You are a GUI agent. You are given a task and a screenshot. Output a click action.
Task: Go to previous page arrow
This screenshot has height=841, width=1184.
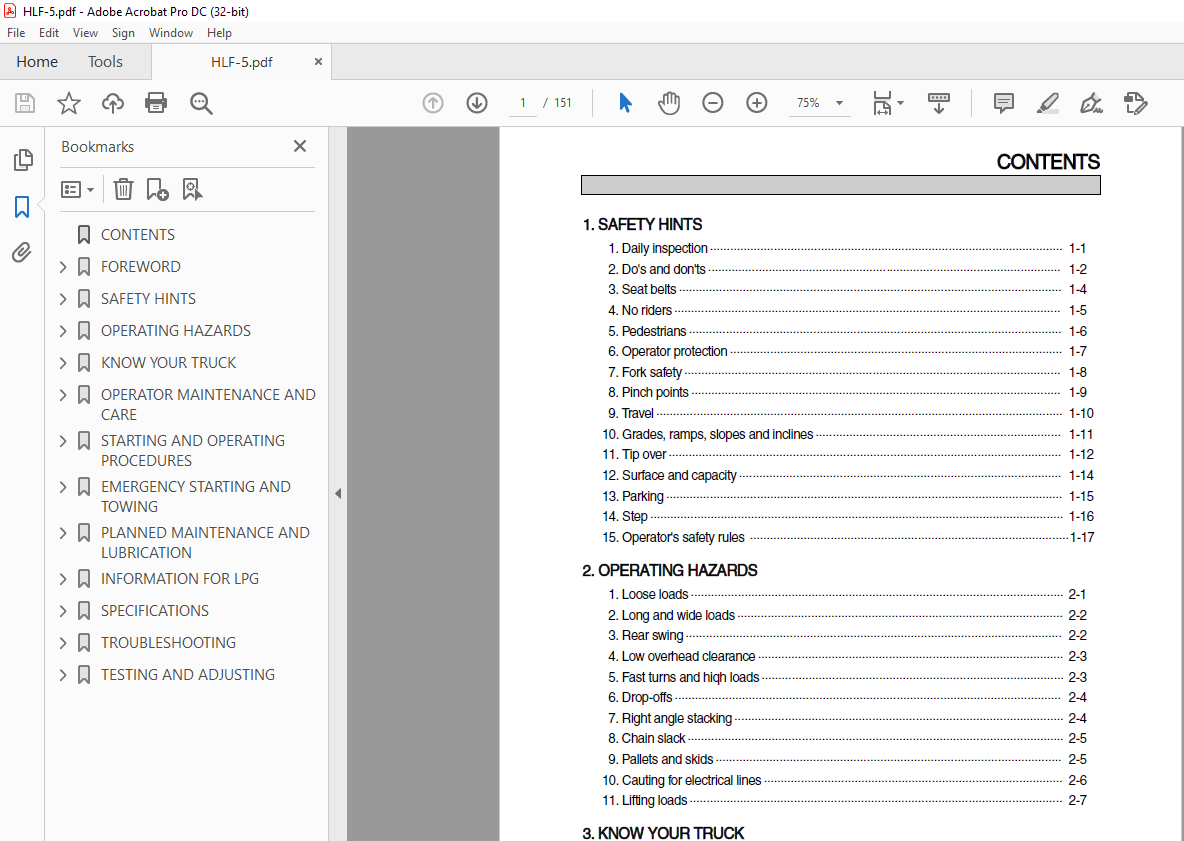pos(433,103)
